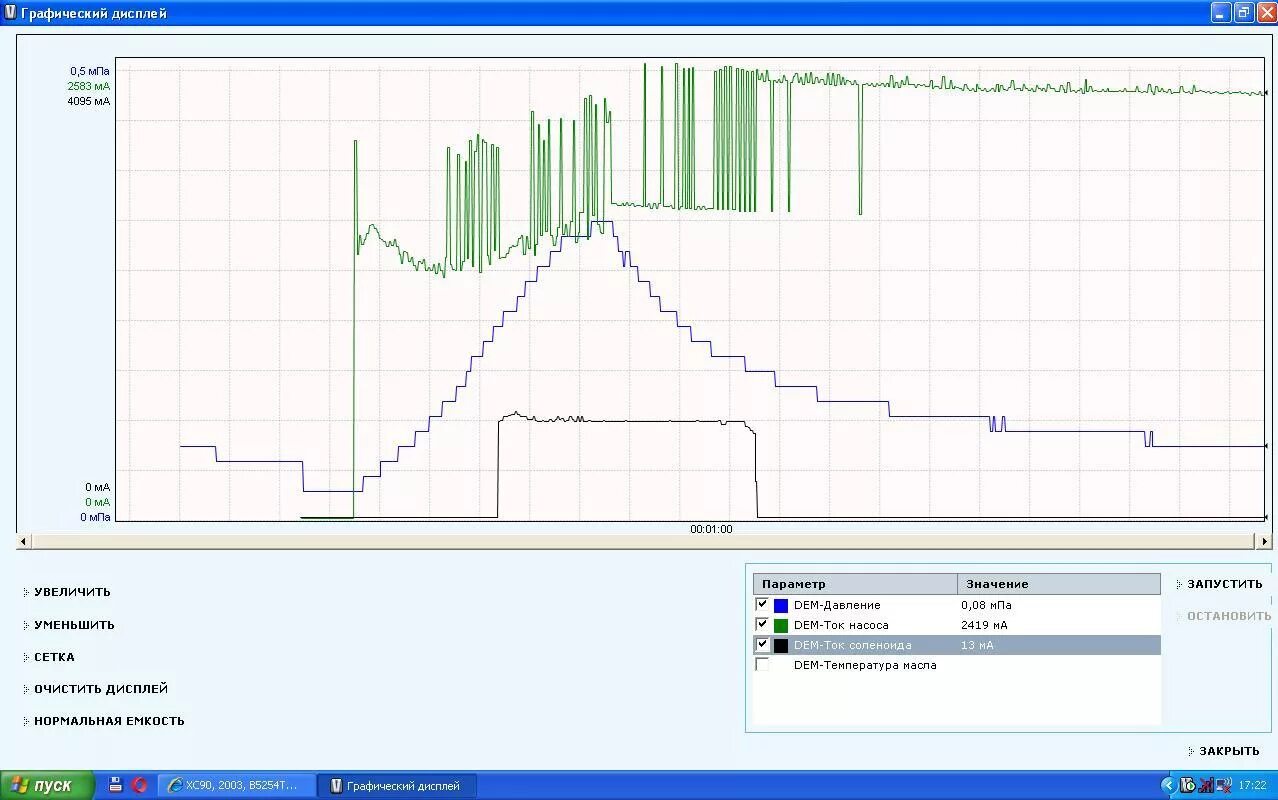Click the floppy disk quick launch icon
1278x800 pixels.
tap(115, 785)
